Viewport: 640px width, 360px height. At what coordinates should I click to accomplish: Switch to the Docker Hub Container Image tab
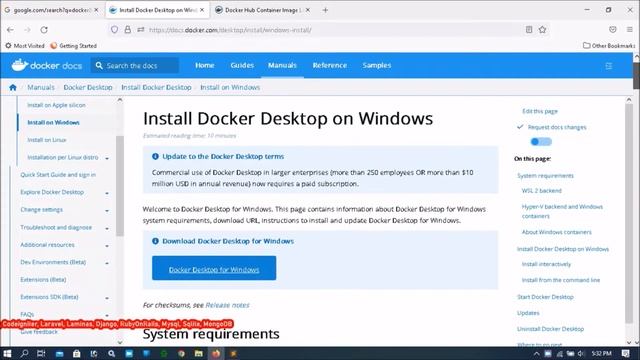(x=262, y=10)
